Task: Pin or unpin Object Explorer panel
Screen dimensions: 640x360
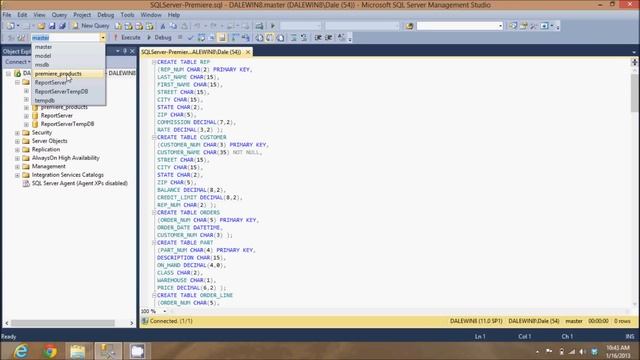Action: pos(125,51)
